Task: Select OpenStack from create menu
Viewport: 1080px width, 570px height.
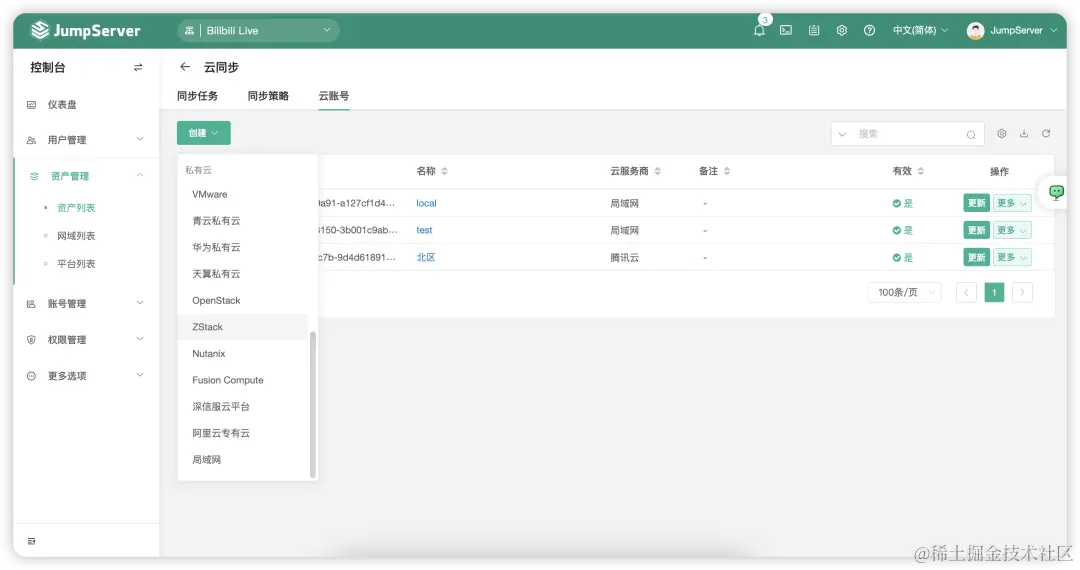Action: tap(243, 301)
